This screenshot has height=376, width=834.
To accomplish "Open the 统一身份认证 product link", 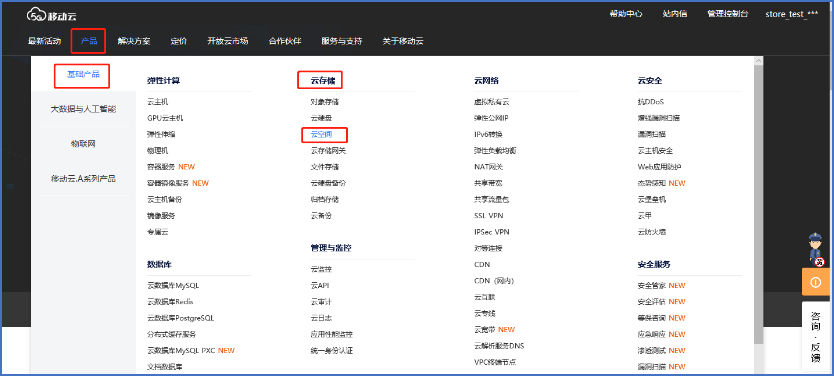I will pos(332,350).
